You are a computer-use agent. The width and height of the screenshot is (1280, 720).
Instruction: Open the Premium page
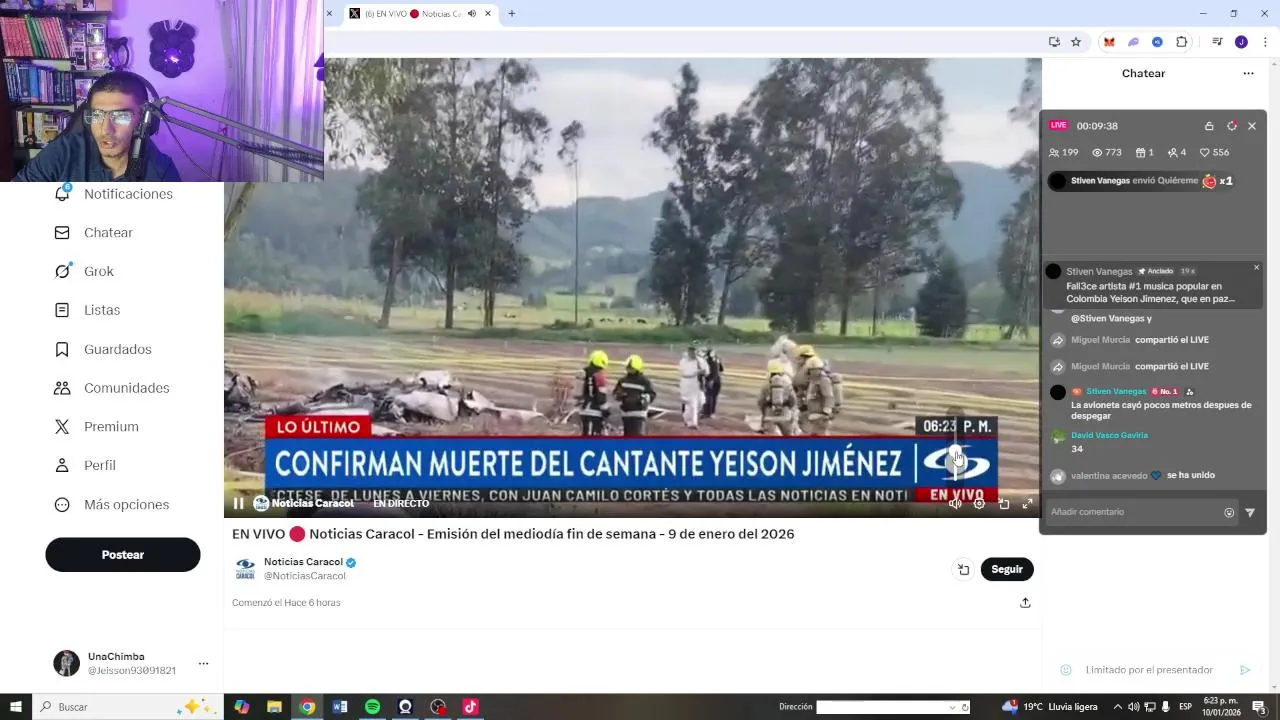point(96,427)
